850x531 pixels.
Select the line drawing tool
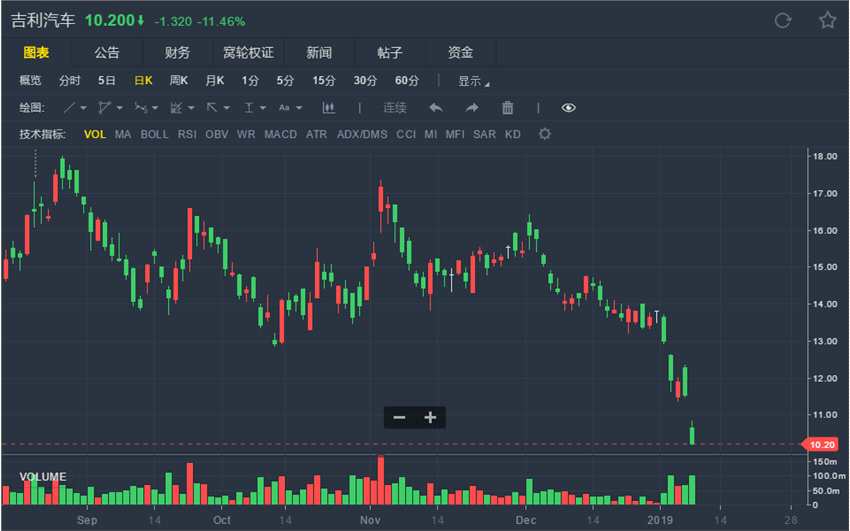[x=69, y=108]
